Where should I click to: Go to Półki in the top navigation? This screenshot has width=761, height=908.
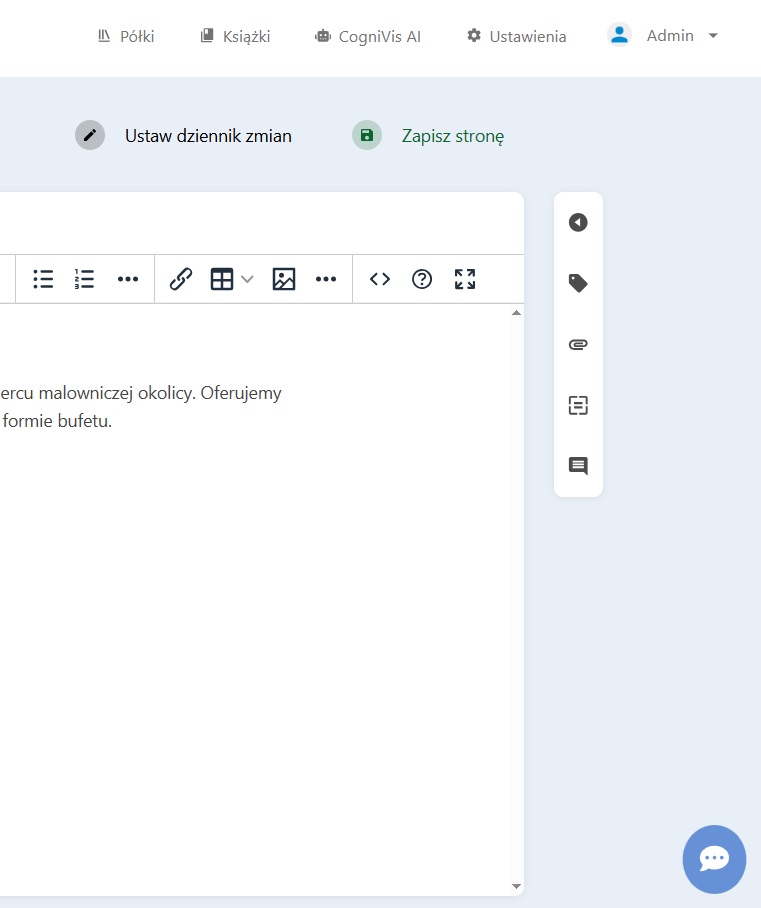tap(125, 36)
